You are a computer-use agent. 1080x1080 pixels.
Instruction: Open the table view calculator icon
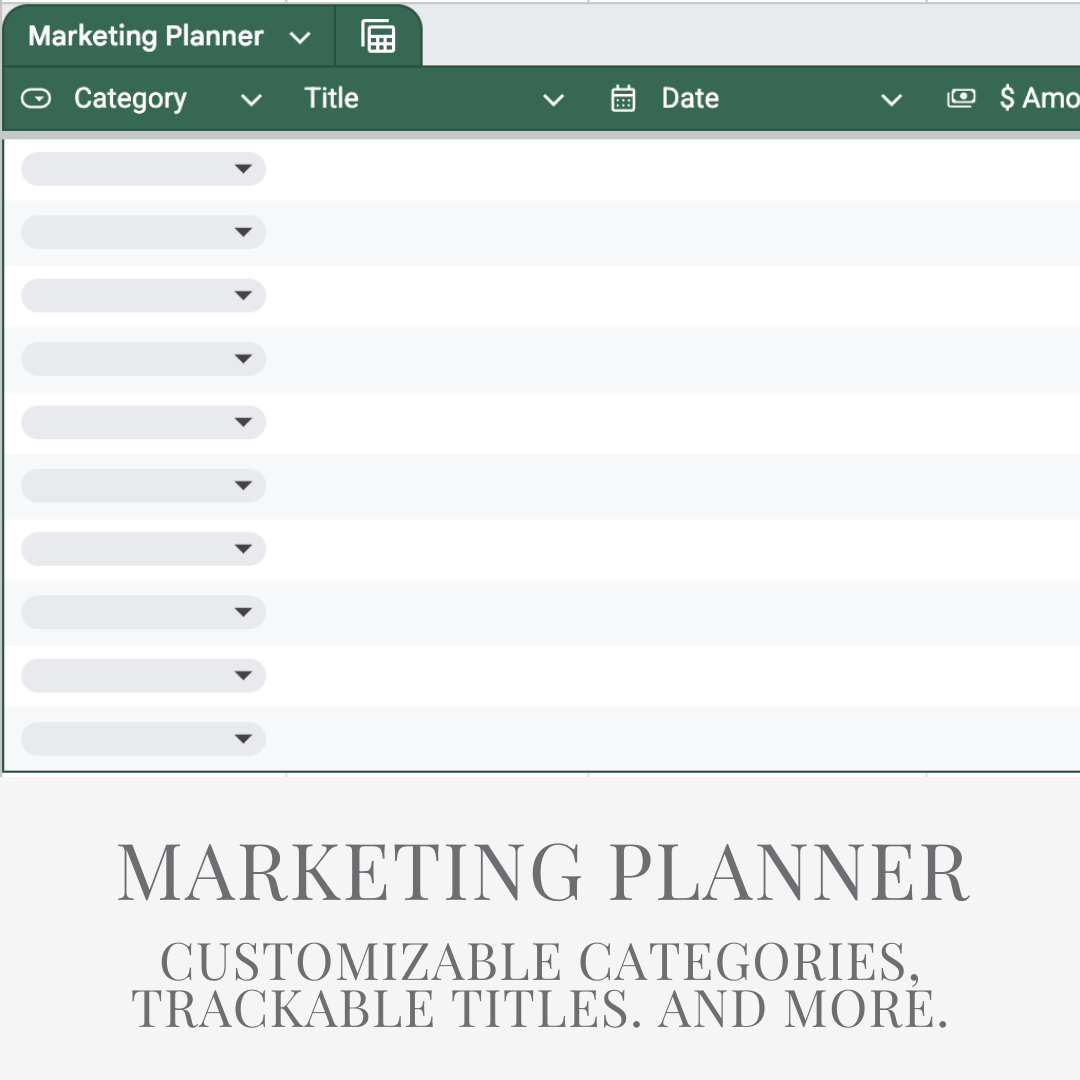(378, 37)
